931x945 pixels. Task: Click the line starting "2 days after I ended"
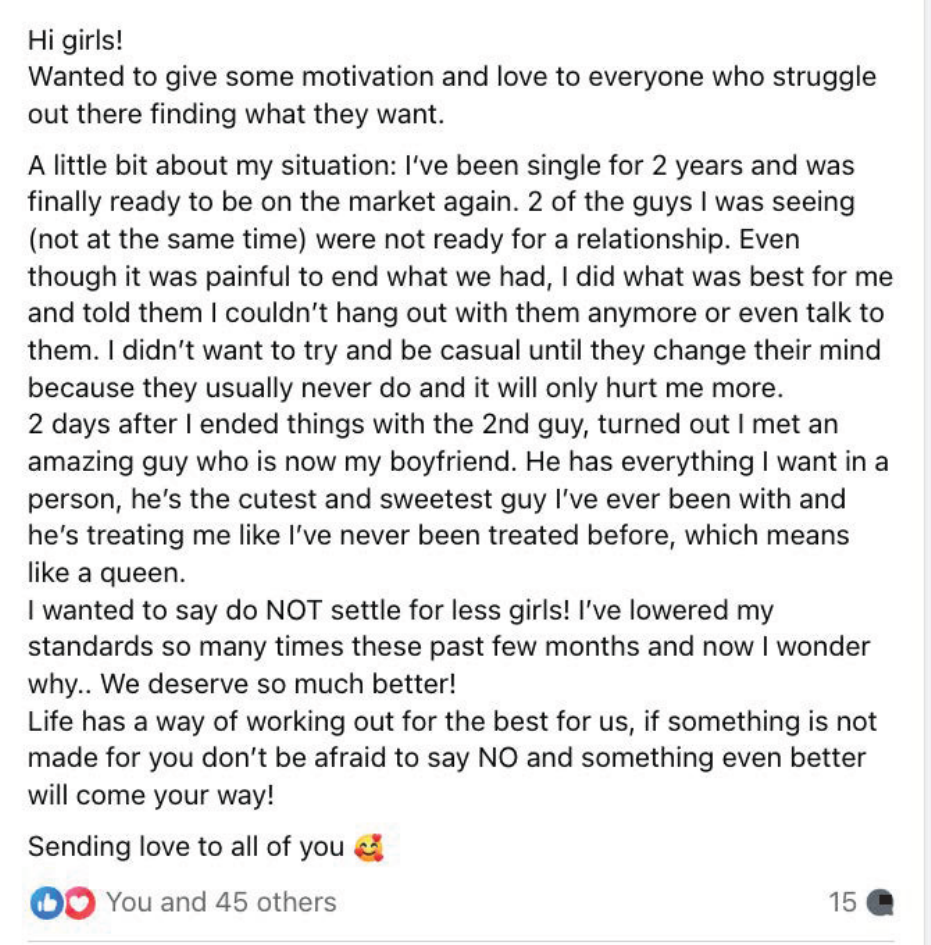click(433, 424)
